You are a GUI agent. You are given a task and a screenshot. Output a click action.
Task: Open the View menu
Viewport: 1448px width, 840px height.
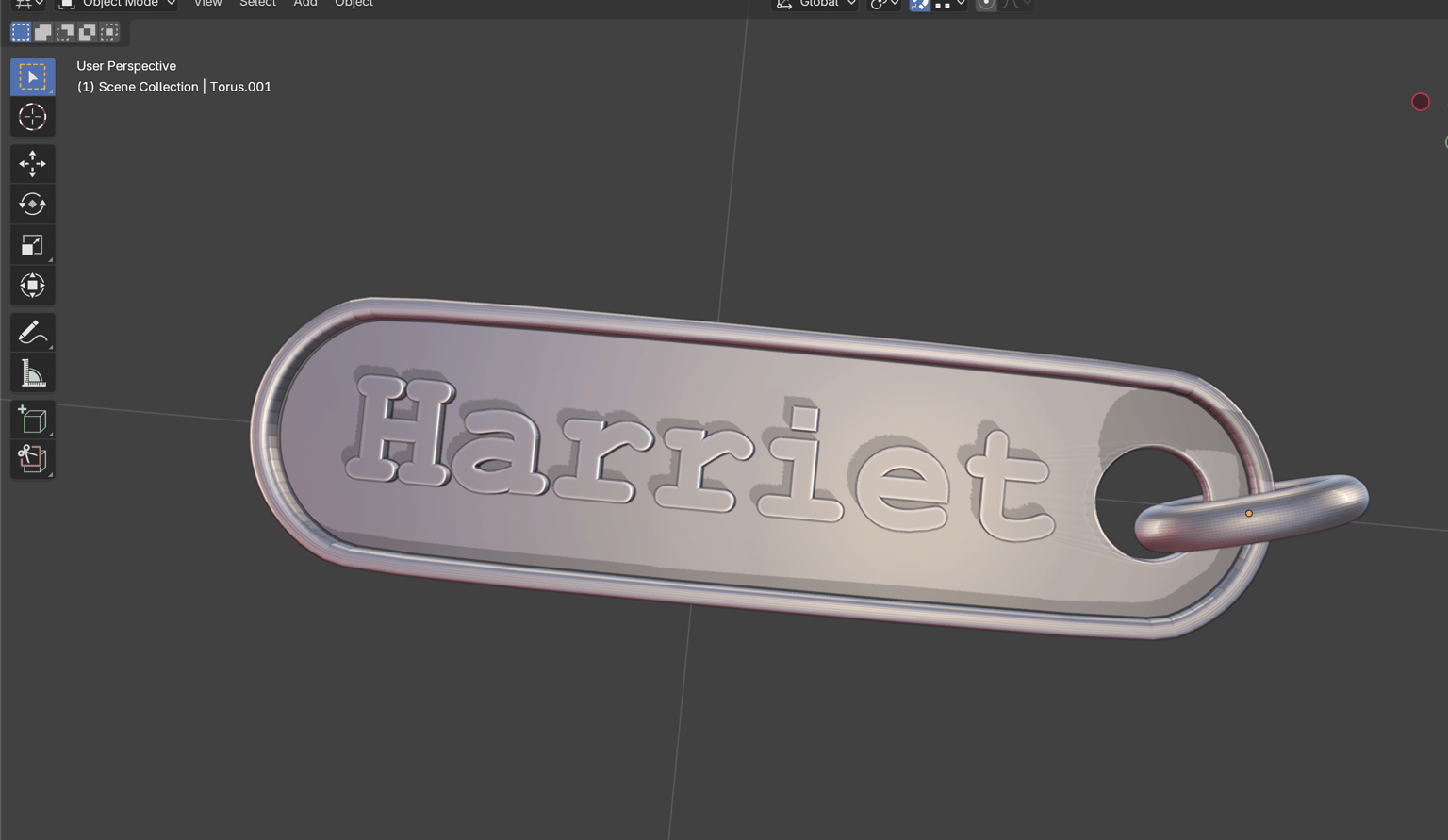pyautogui.click(x=207, y=4)
